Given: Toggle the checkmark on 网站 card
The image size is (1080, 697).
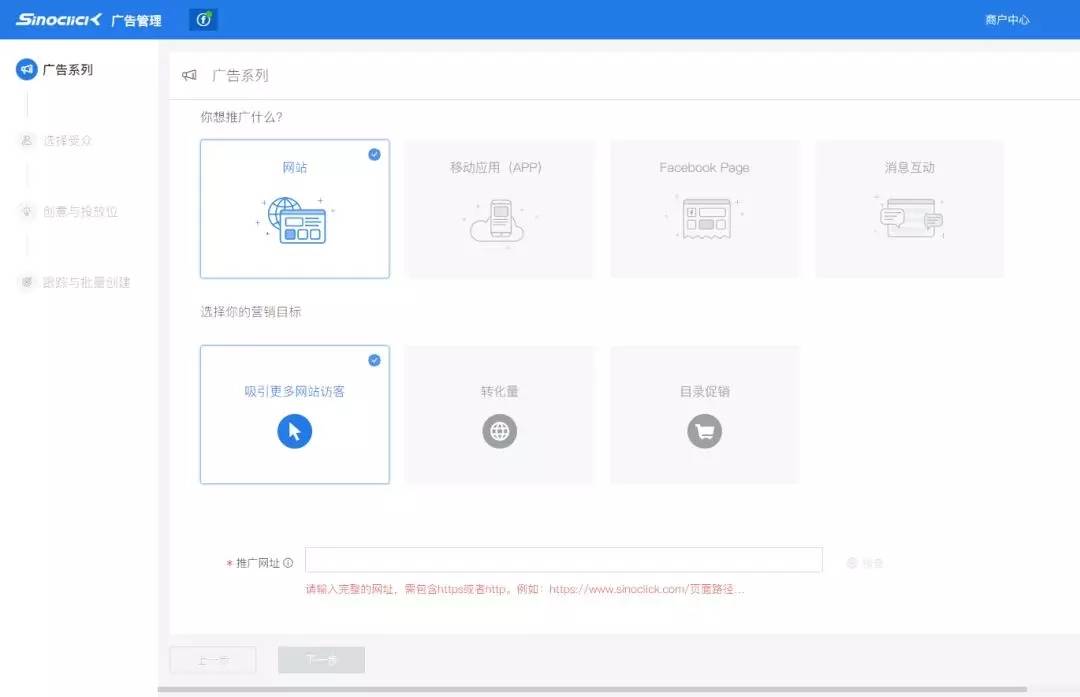Looking at the screenshot, I should coord(374,154).
